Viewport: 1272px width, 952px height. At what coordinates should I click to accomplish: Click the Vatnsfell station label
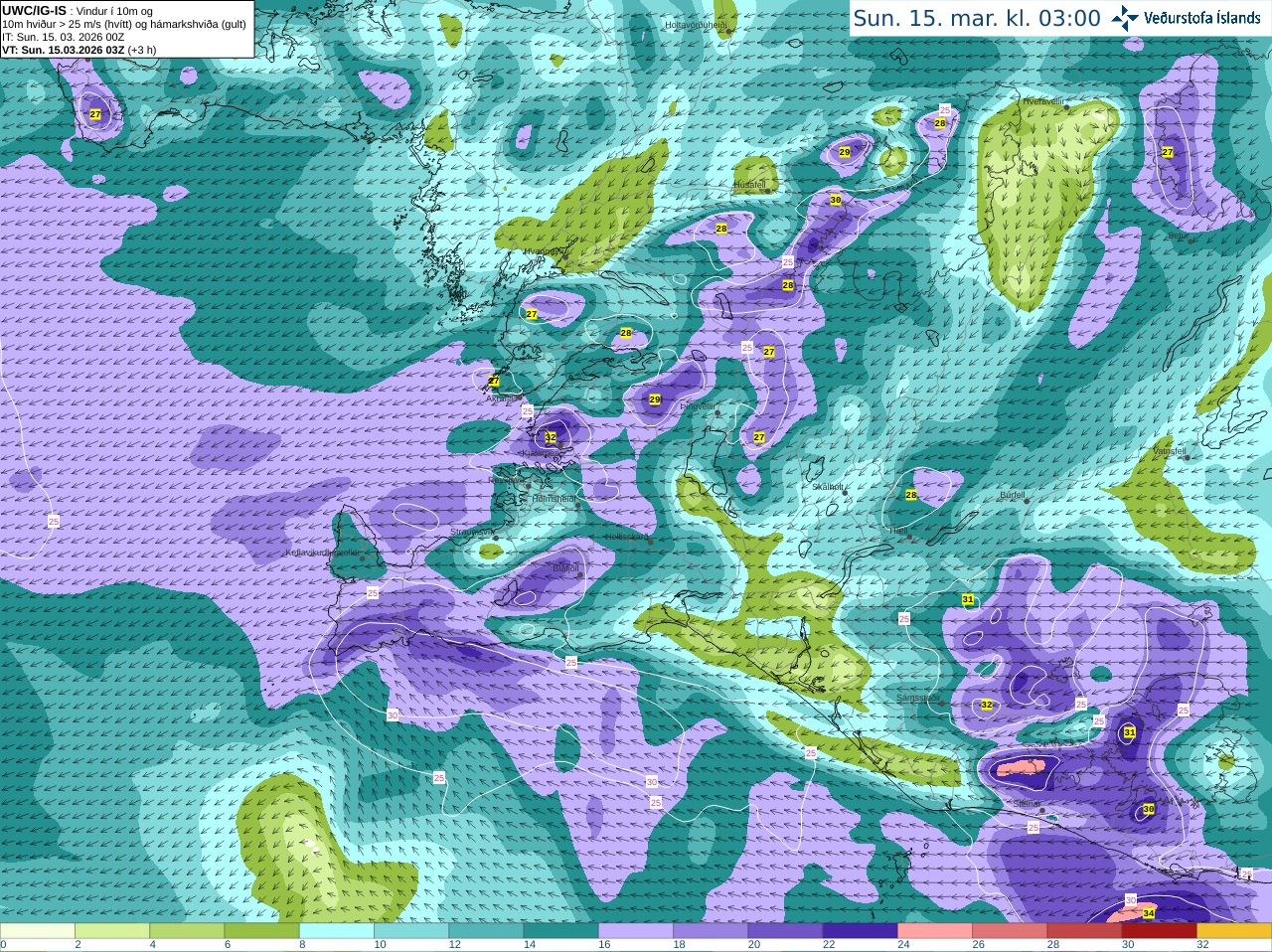pos(1170,451)
